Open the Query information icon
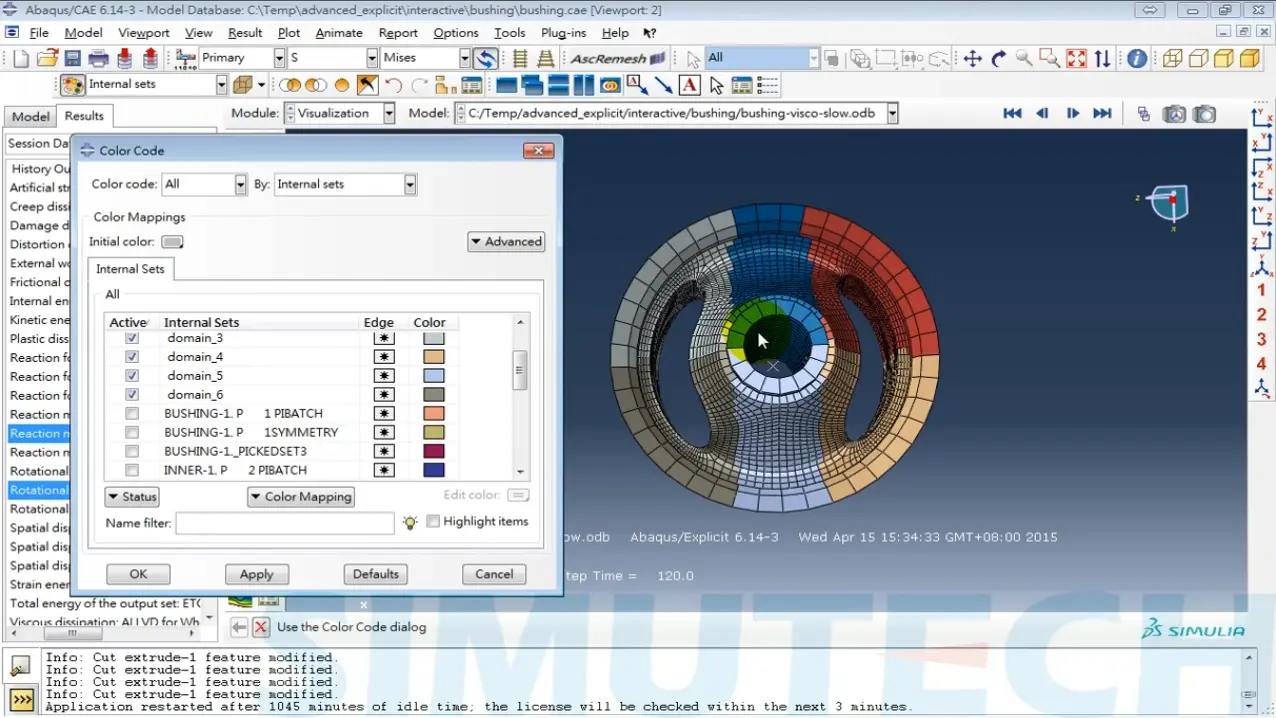1276x718 pixels. [x=1137, y=59]
